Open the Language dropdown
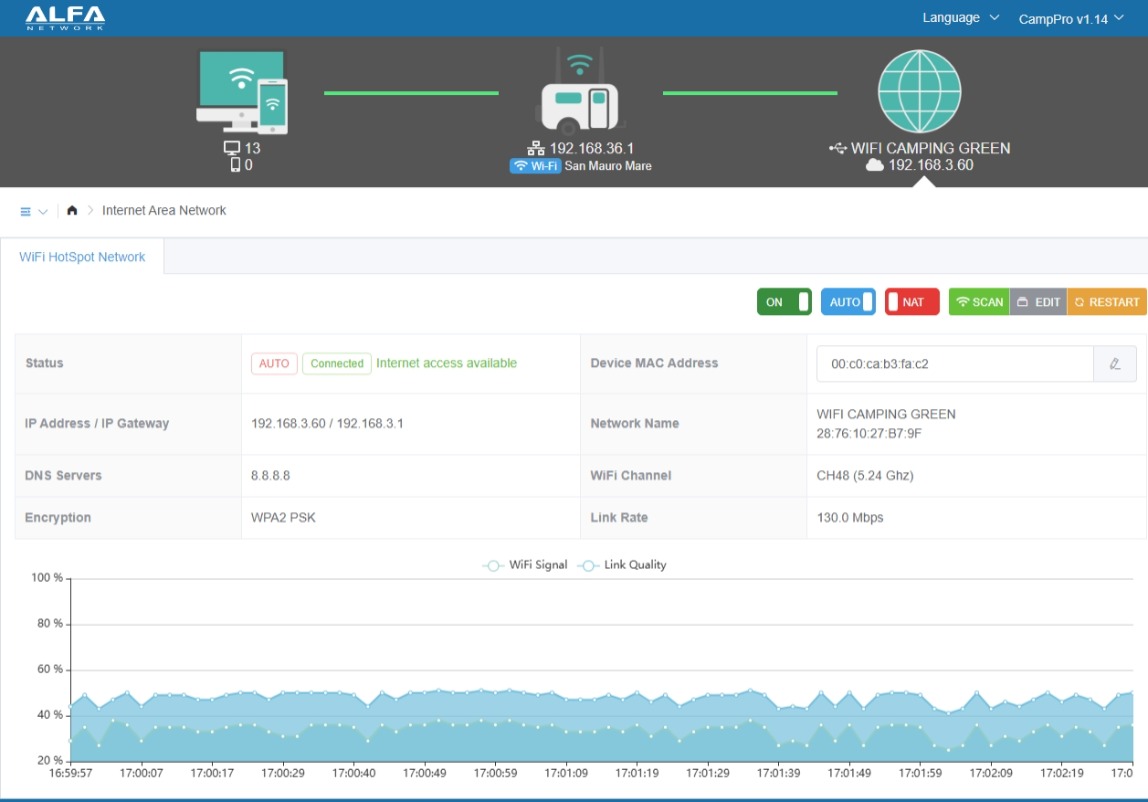This screenshot has height=802, width=1148. click(960, 18)
